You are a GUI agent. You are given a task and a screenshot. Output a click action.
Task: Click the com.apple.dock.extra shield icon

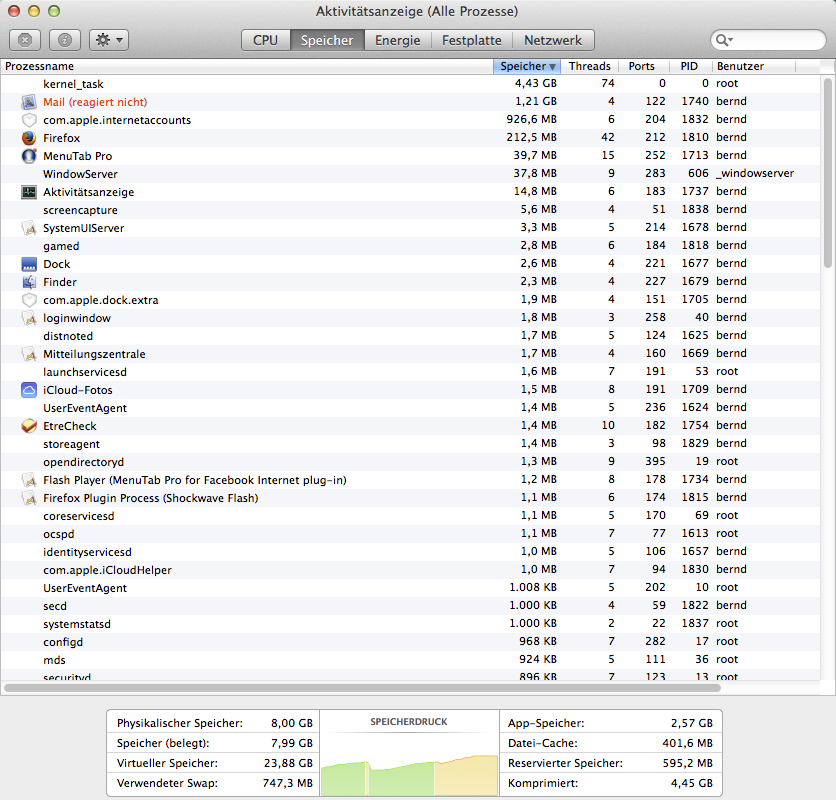[x=29, y=300]
